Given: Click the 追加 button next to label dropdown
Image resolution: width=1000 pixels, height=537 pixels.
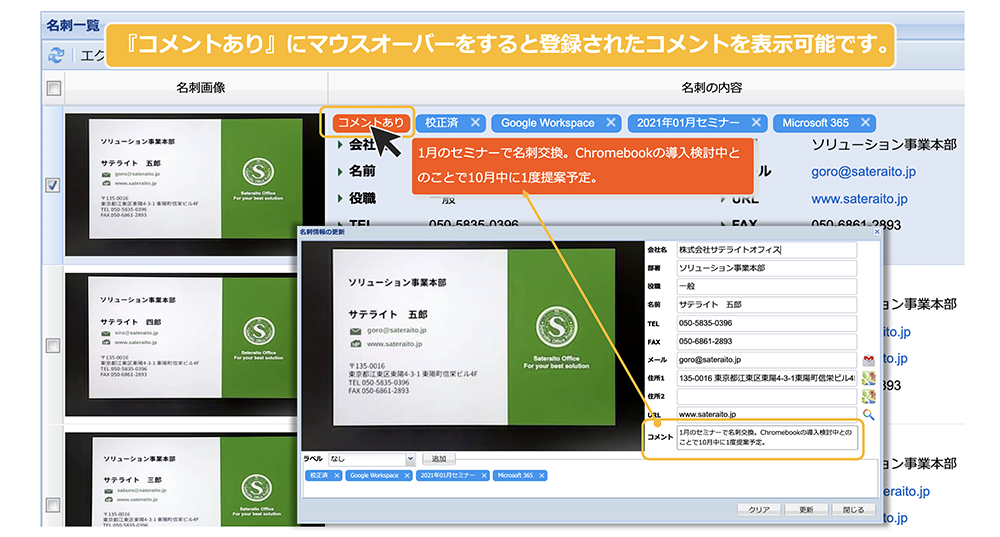Looking at the screenshot, I should (439, 459).
